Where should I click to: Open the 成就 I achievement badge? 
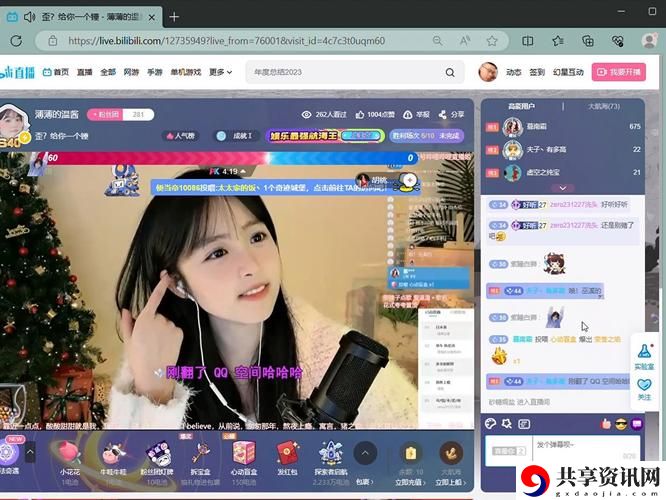[236, 136]
